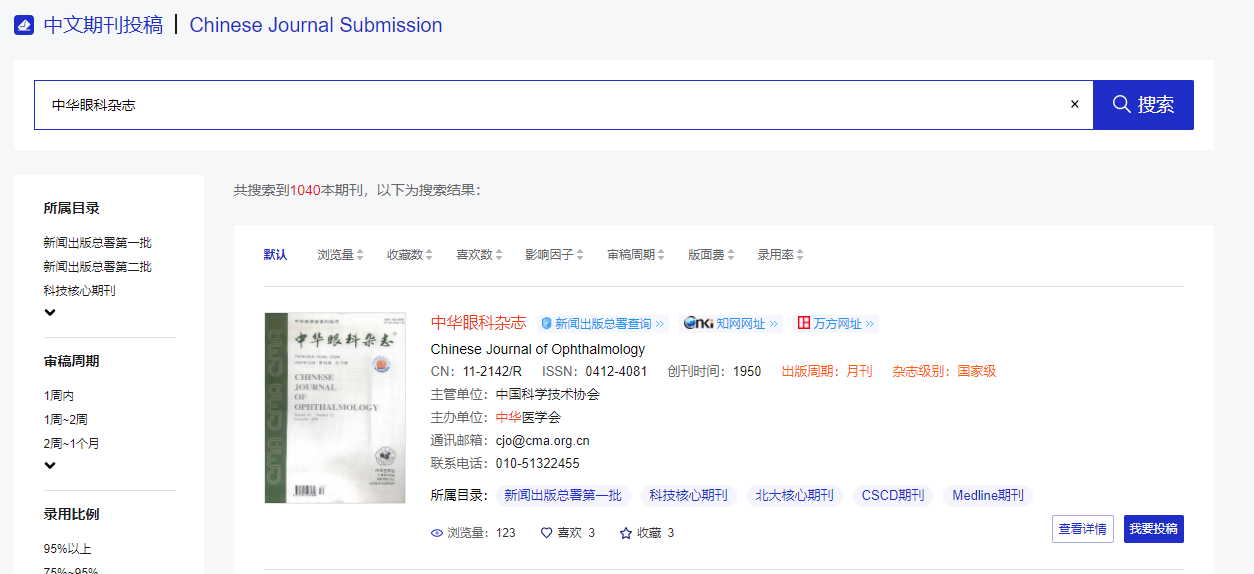The height and width of the screenshot is (574, 1254).
Task: Open the 中华眼科杂志 cover thumbnail
Action: click(335, 408)
